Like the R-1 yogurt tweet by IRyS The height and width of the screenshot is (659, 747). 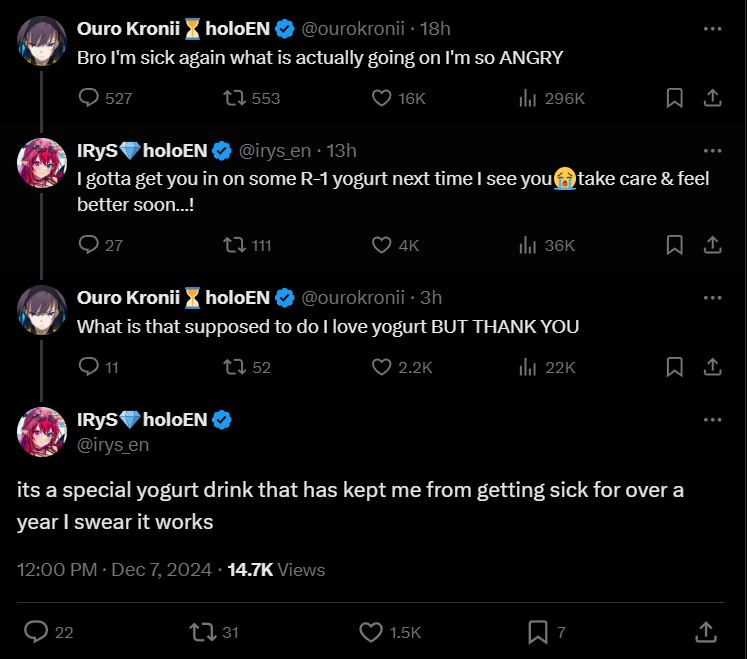point(381,245)
